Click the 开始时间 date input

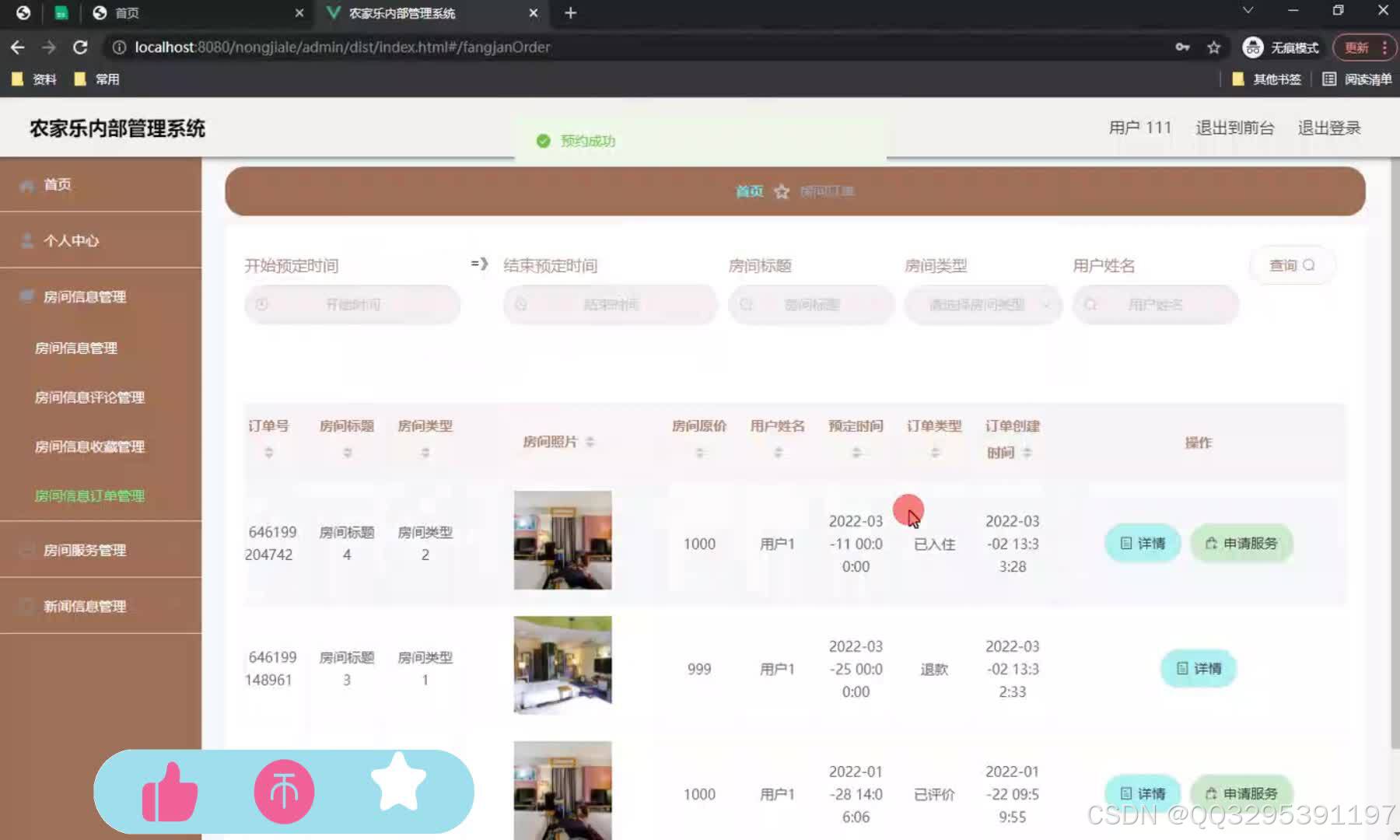click(x=352, y=305)
